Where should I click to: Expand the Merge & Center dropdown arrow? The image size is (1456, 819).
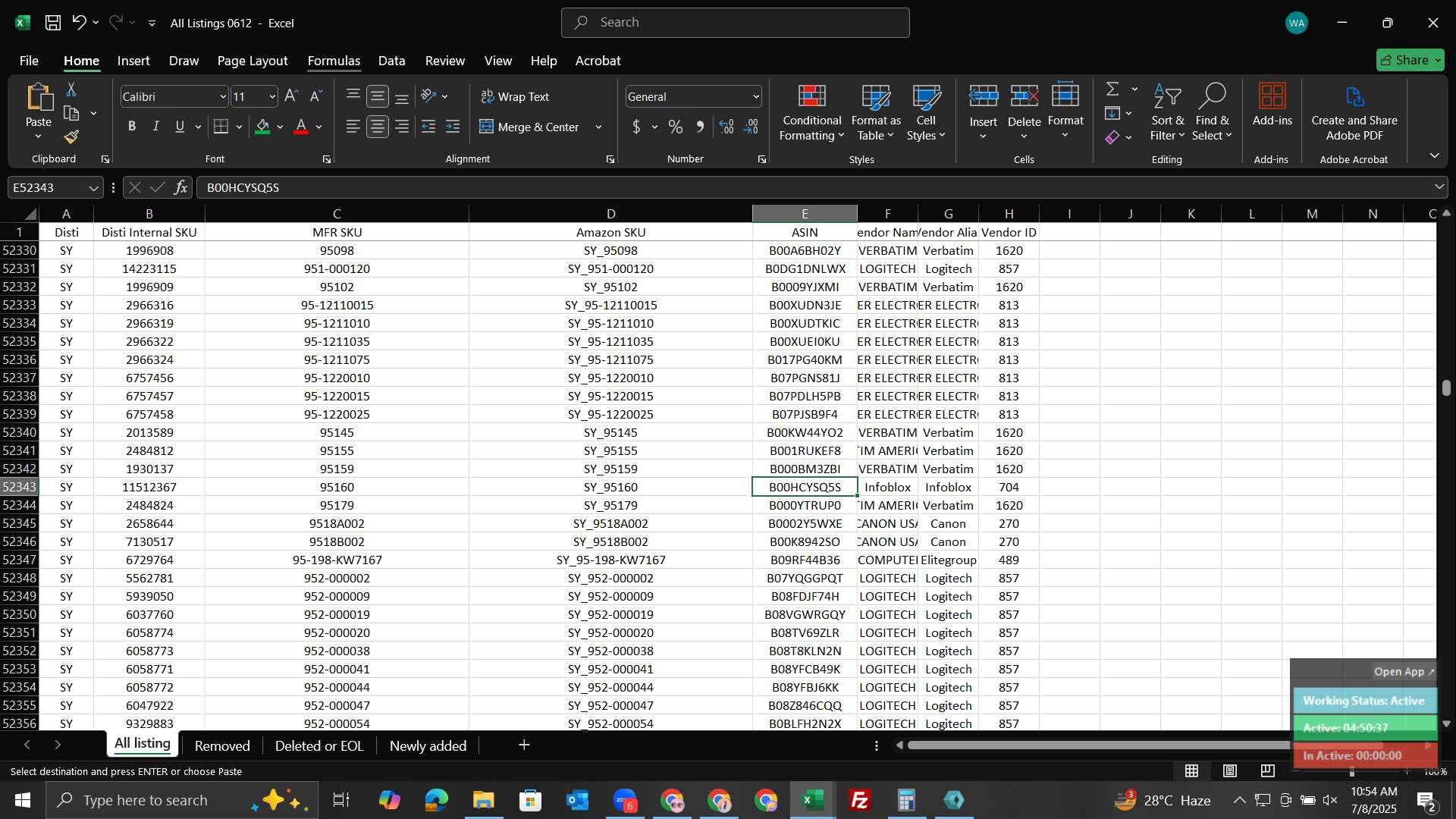coord(598,127)
